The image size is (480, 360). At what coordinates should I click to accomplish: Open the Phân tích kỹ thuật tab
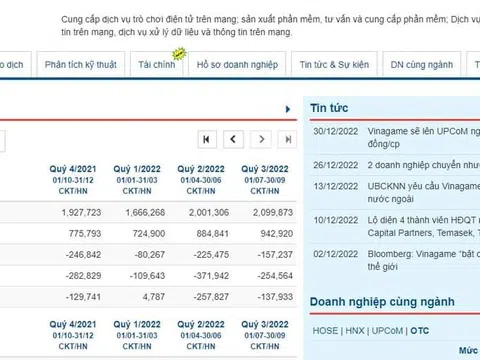point(81,64)
